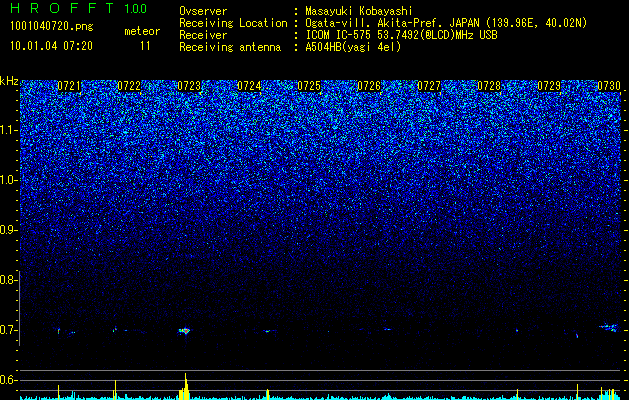Click the receiver ICOM IC-575 text
The height and width of the screenshot is (400, 629).
tap(401, 35)
